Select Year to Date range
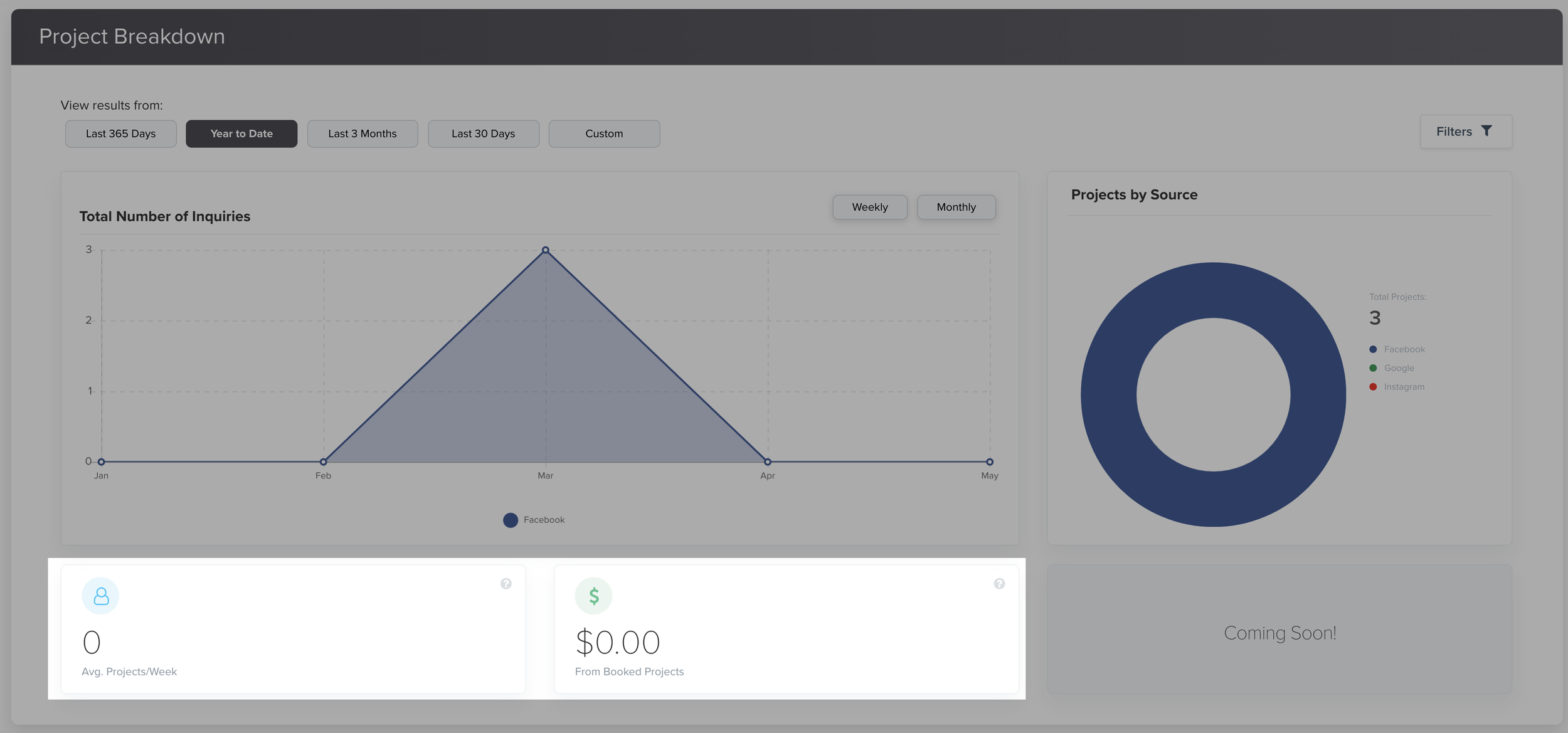 pos(241,134)
